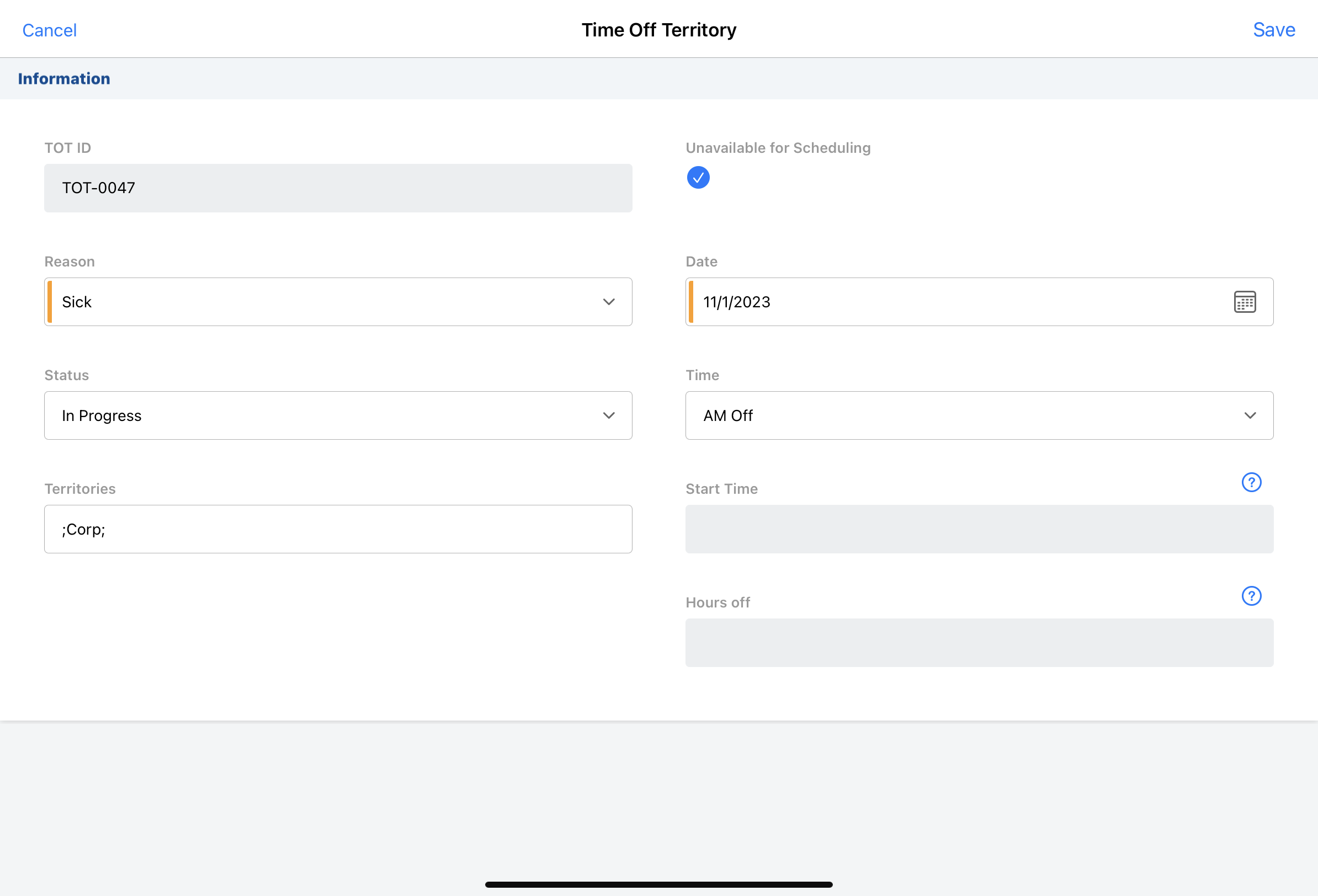
Task: Uncheck Unavailable for Scheduling checkbox
Action: (x=698, y=178)
